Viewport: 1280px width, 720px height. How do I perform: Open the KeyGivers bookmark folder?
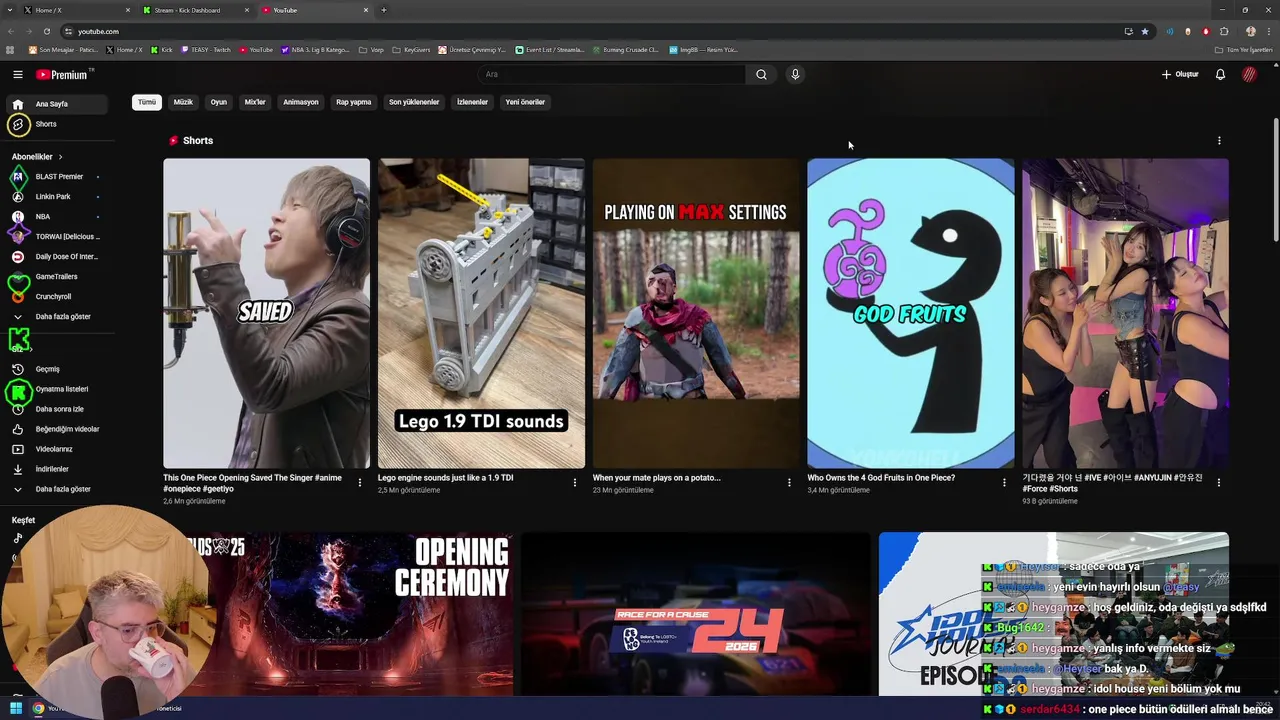(411, 50)
